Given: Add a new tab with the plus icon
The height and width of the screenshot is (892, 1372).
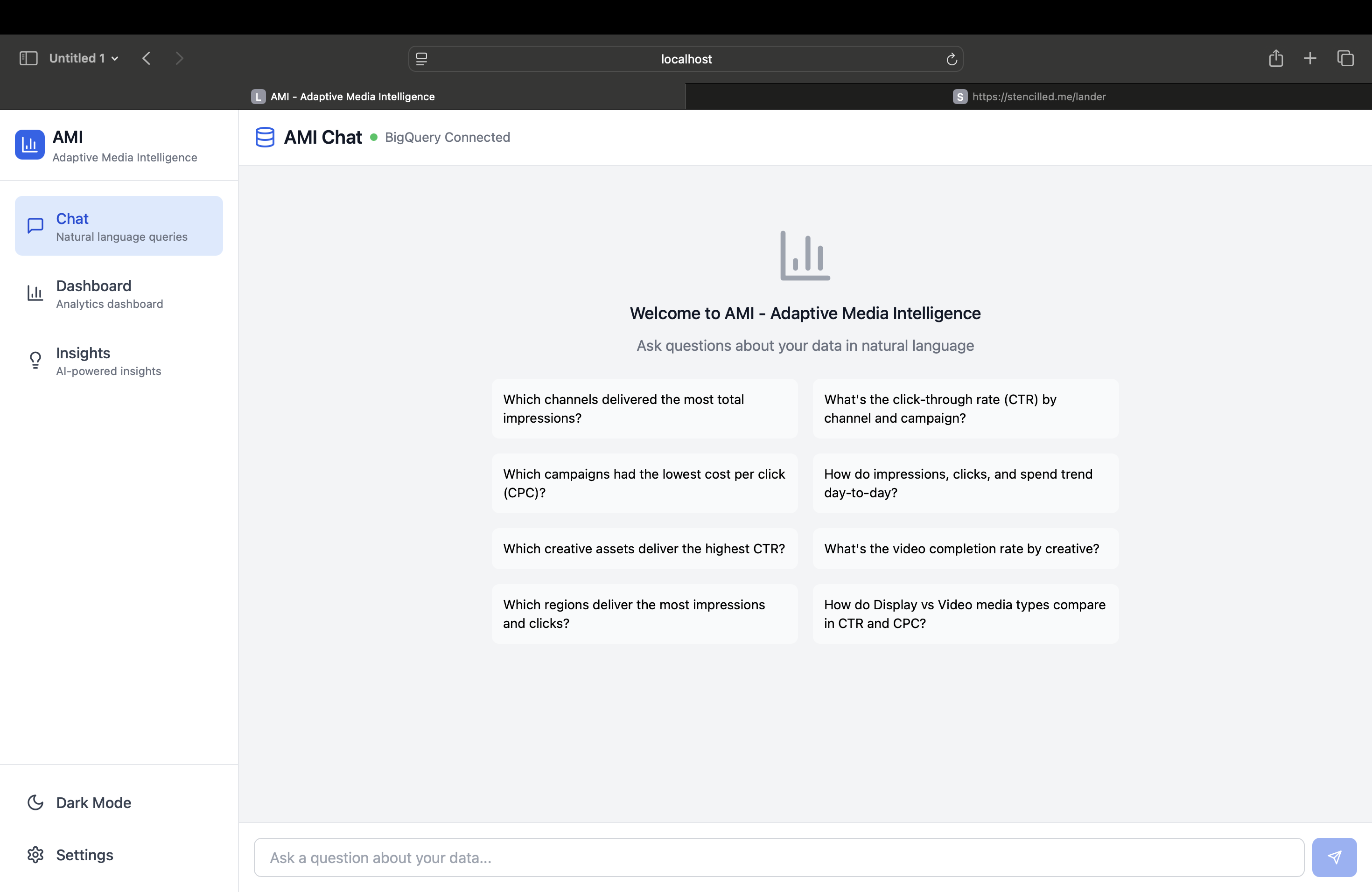Looking at the screenshot, I should tap(1310, 58).
